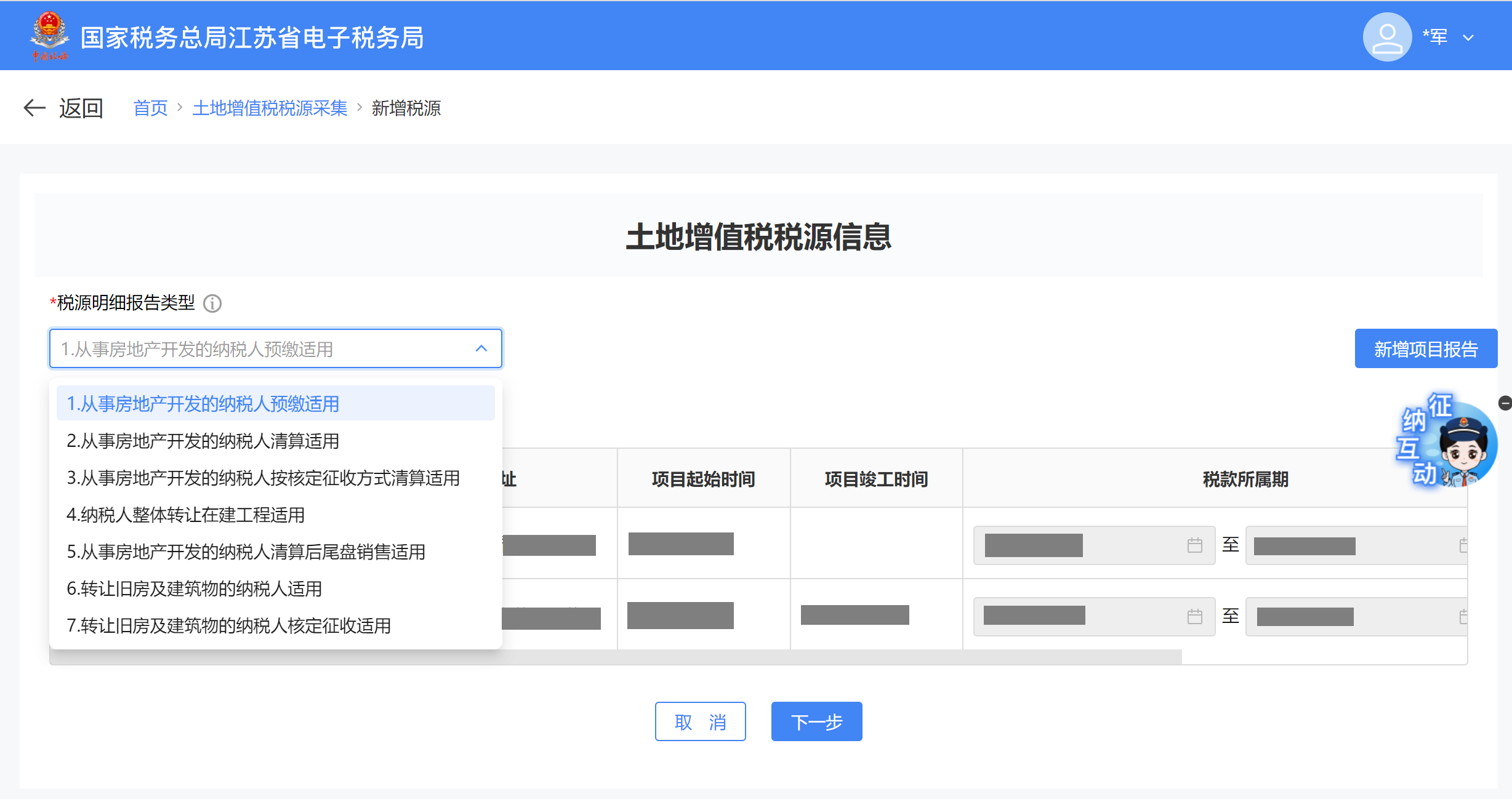Click the tax bureau emblem logo
The width and height of the screenshot is (1512, 799).
[x=49, y=36]
